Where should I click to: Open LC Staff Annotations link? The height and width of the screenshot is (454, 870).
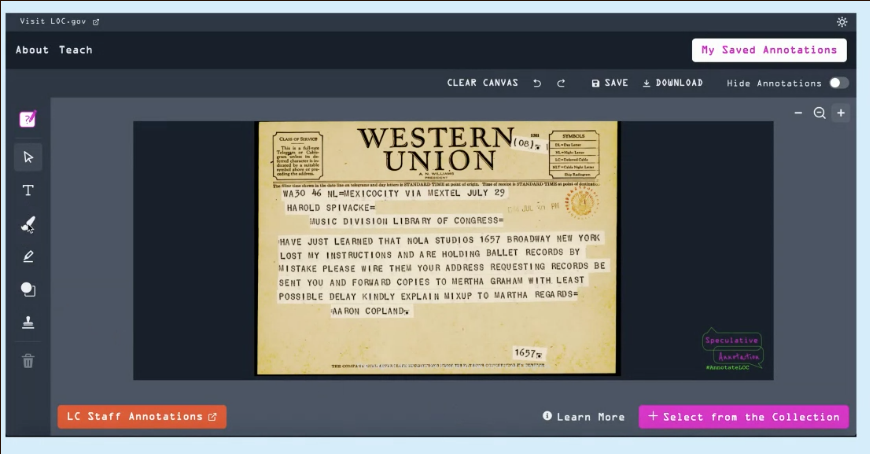(x=142, y=417)
